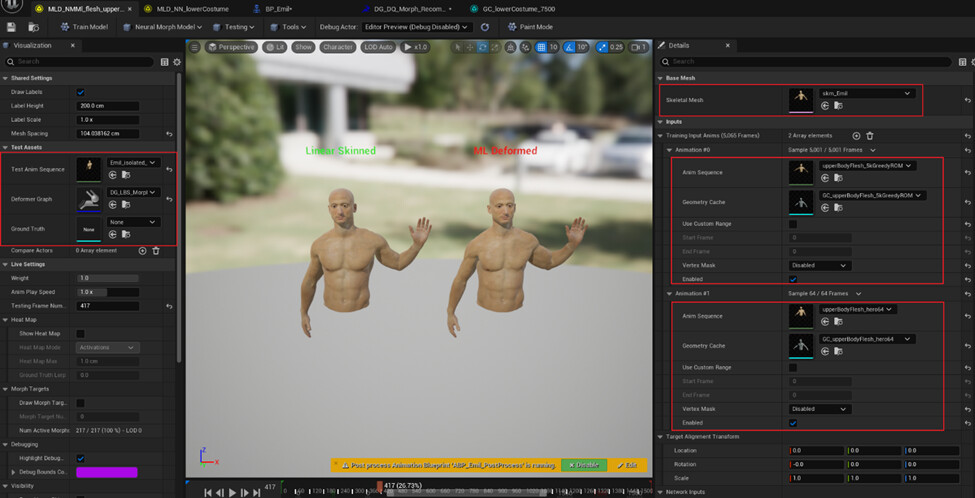
Task: Browse to GC_upperBodyFlesh_hero64 geometry cache asset
Action: (838, 351)
